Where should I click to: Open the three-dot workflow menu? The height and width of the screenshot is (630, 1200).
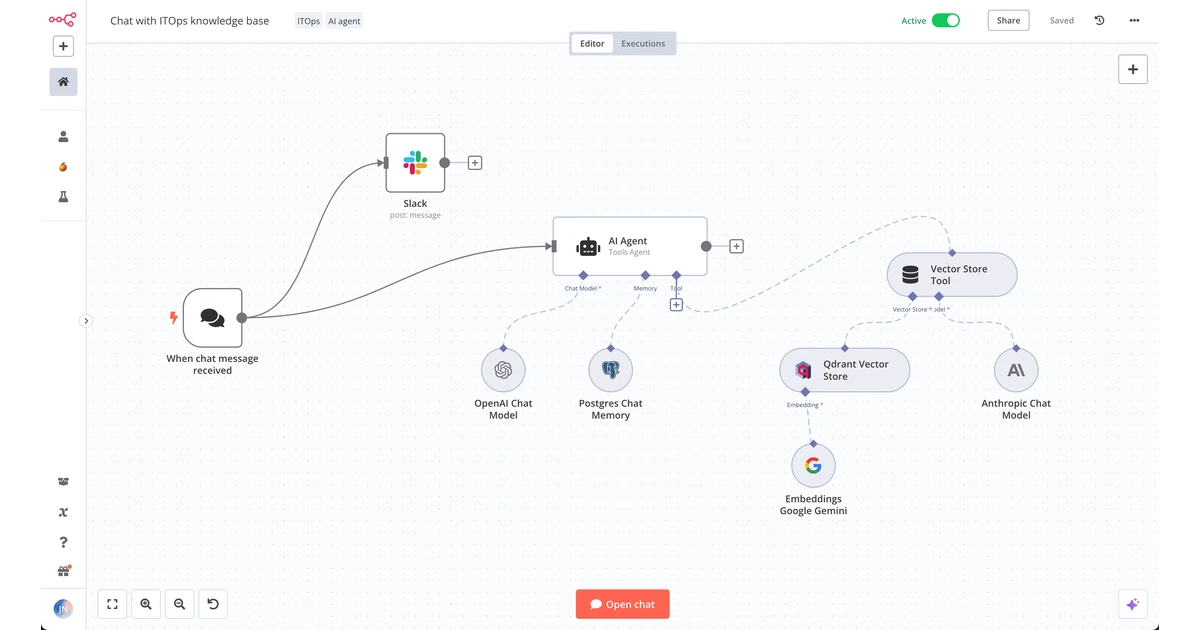click(x=1134, y=20)
